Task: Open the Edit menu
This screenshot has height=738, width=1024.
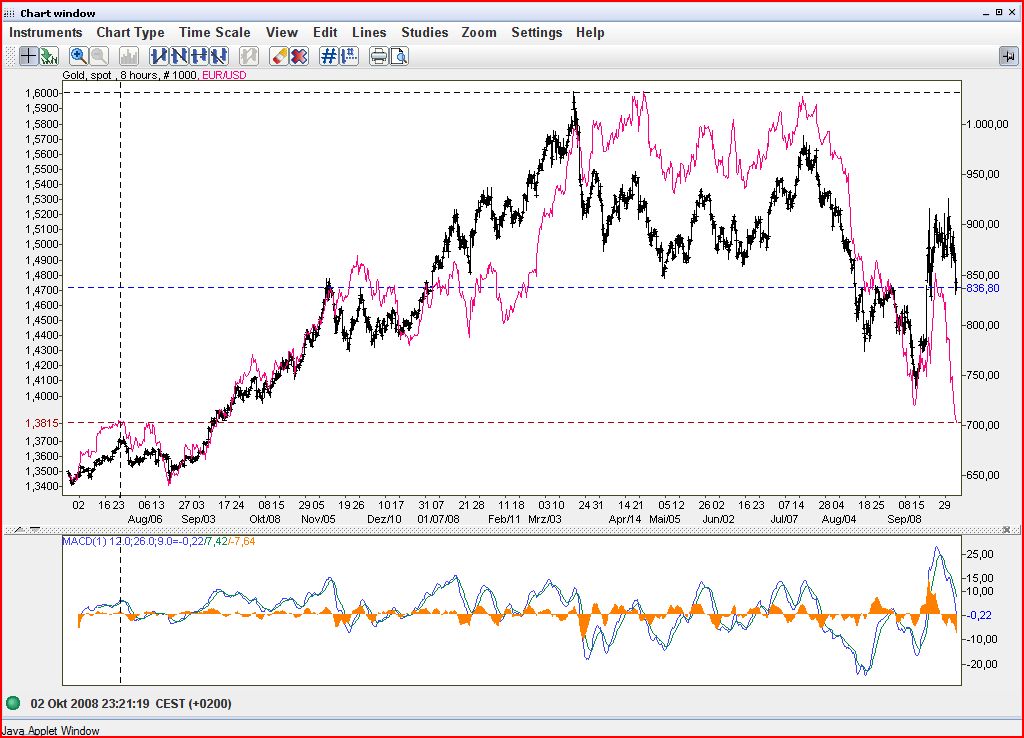Action: [325, 33]
